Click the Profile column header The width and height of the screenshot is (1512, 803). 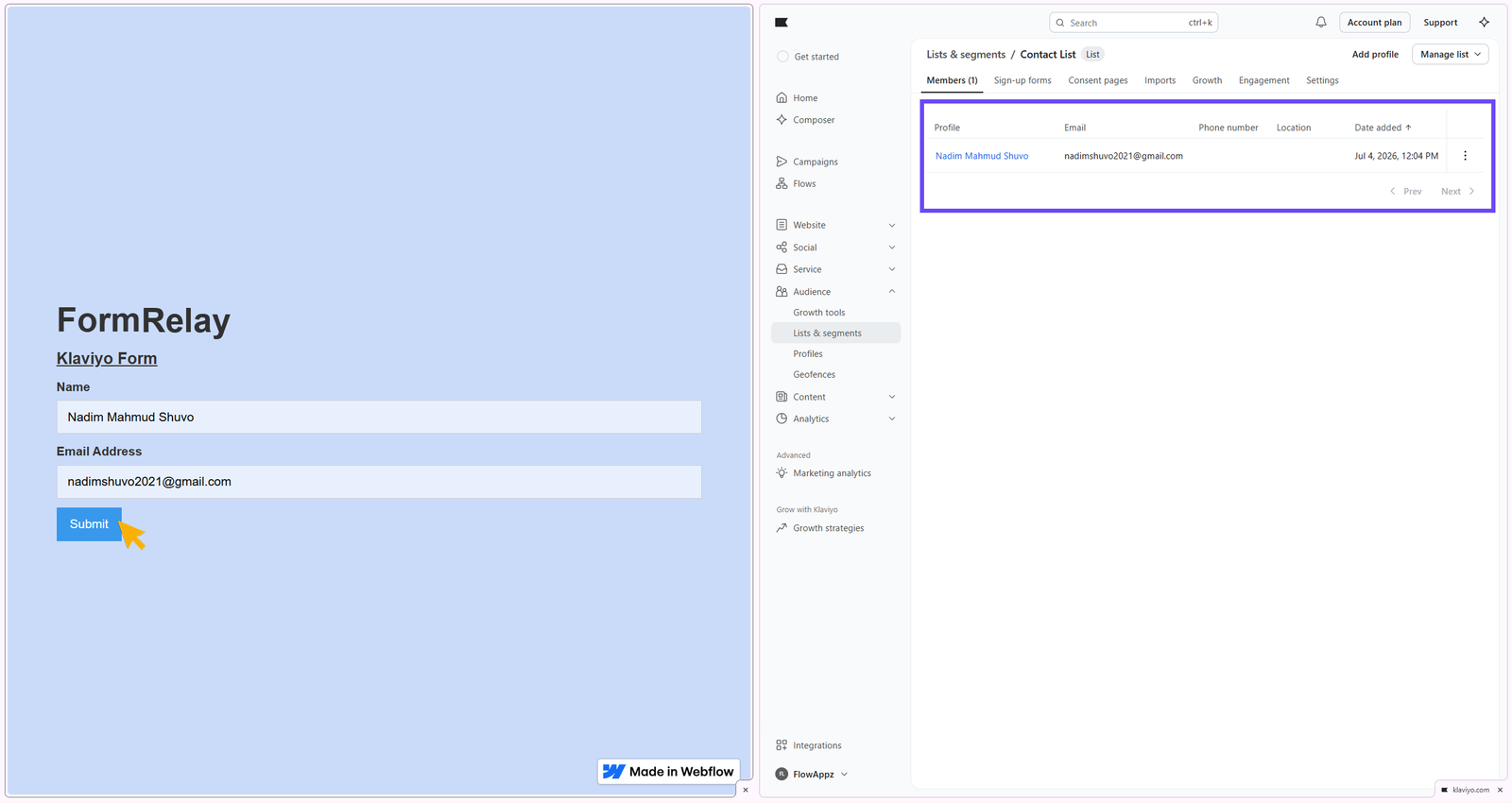[947, 128]
